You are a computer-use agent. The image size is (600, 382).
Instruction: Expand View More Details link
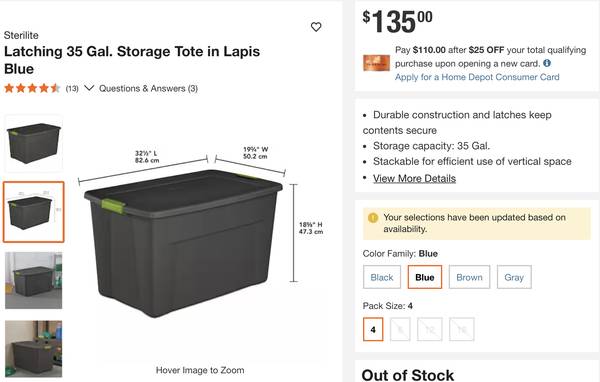tap(414, 178)
